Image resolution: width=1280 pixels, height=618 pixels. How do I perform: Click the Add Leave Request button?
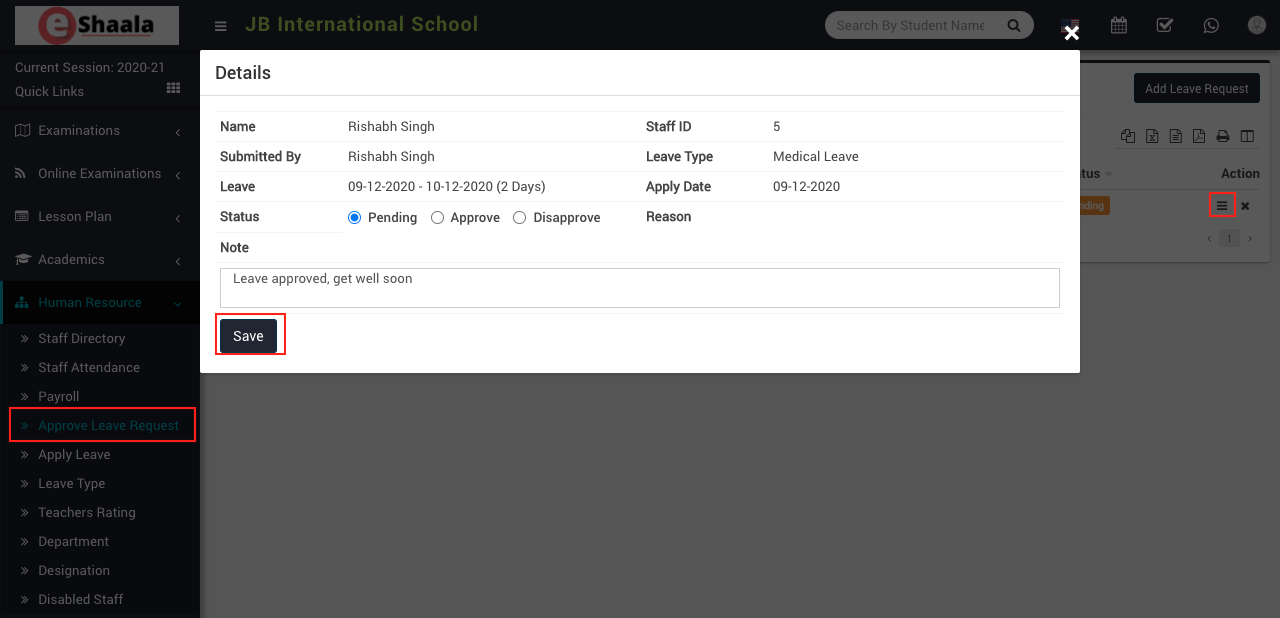tap(1196, 88)
